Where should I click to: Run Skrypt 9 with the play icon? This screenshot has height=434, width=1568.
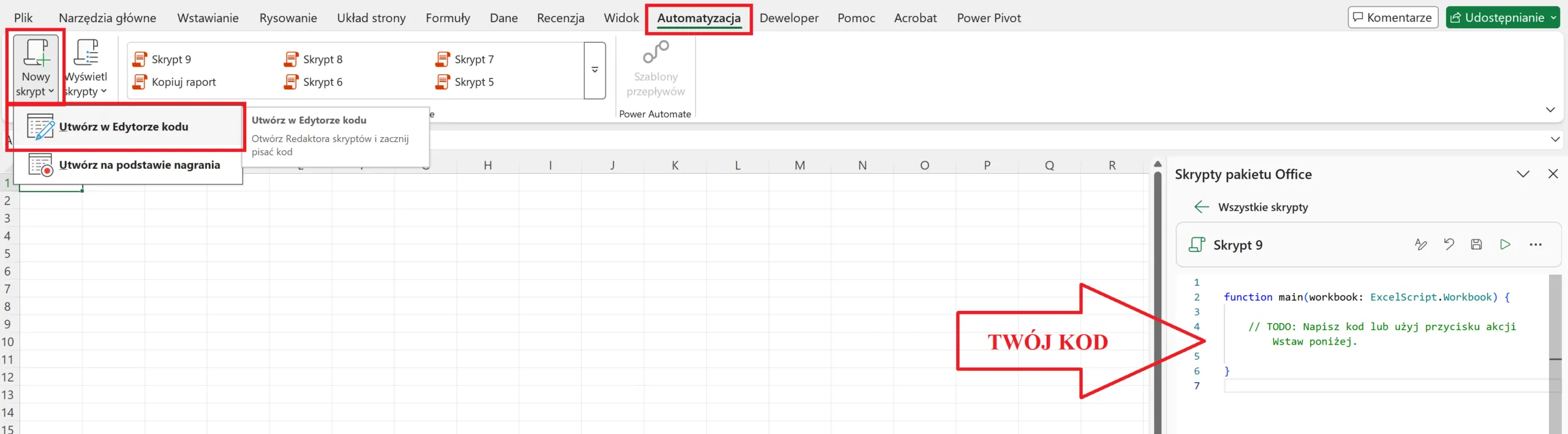point(1505,245)
